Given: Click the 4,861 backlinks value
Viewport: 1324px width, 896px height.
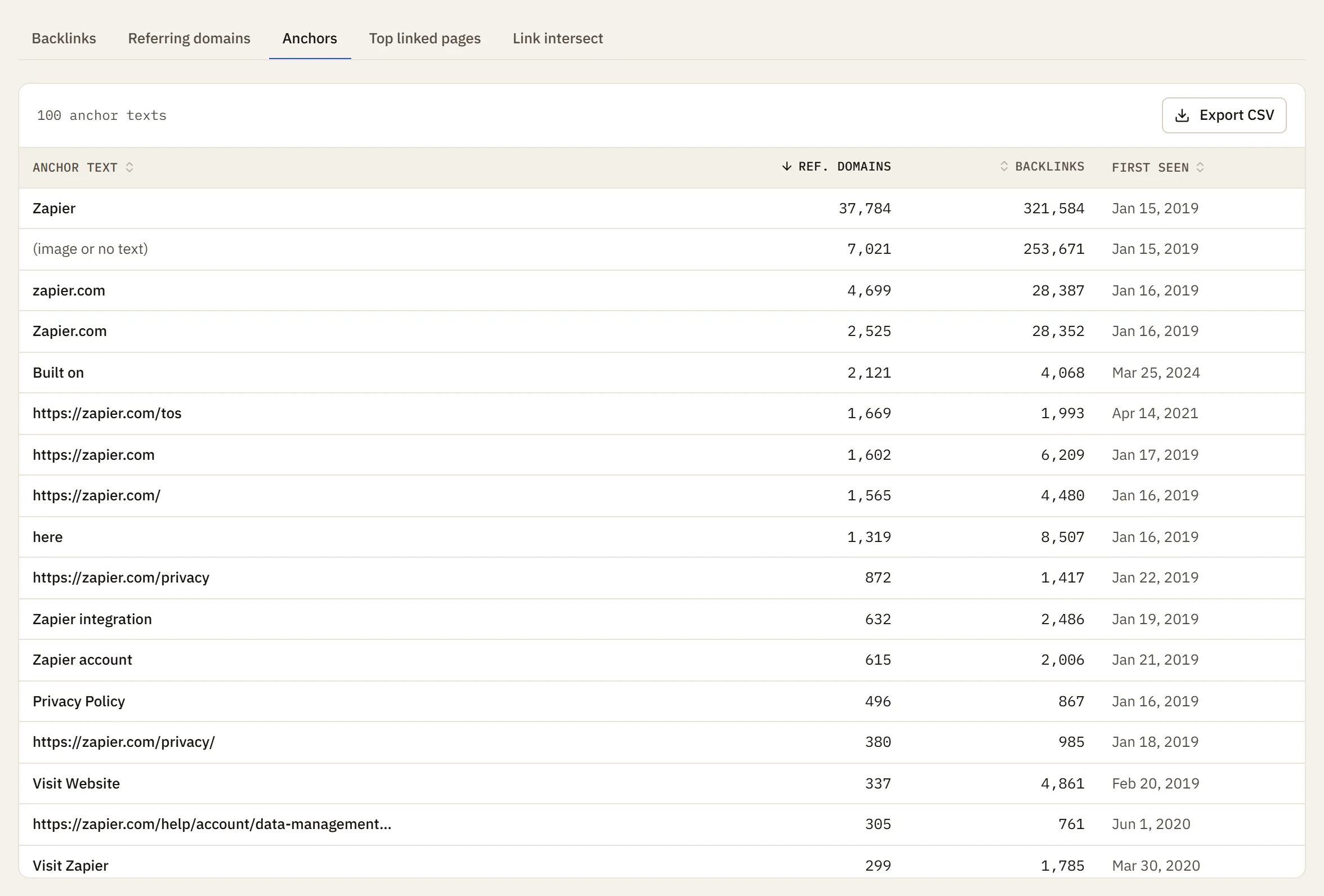Looking at the screenshot, I should (1062, 783).
